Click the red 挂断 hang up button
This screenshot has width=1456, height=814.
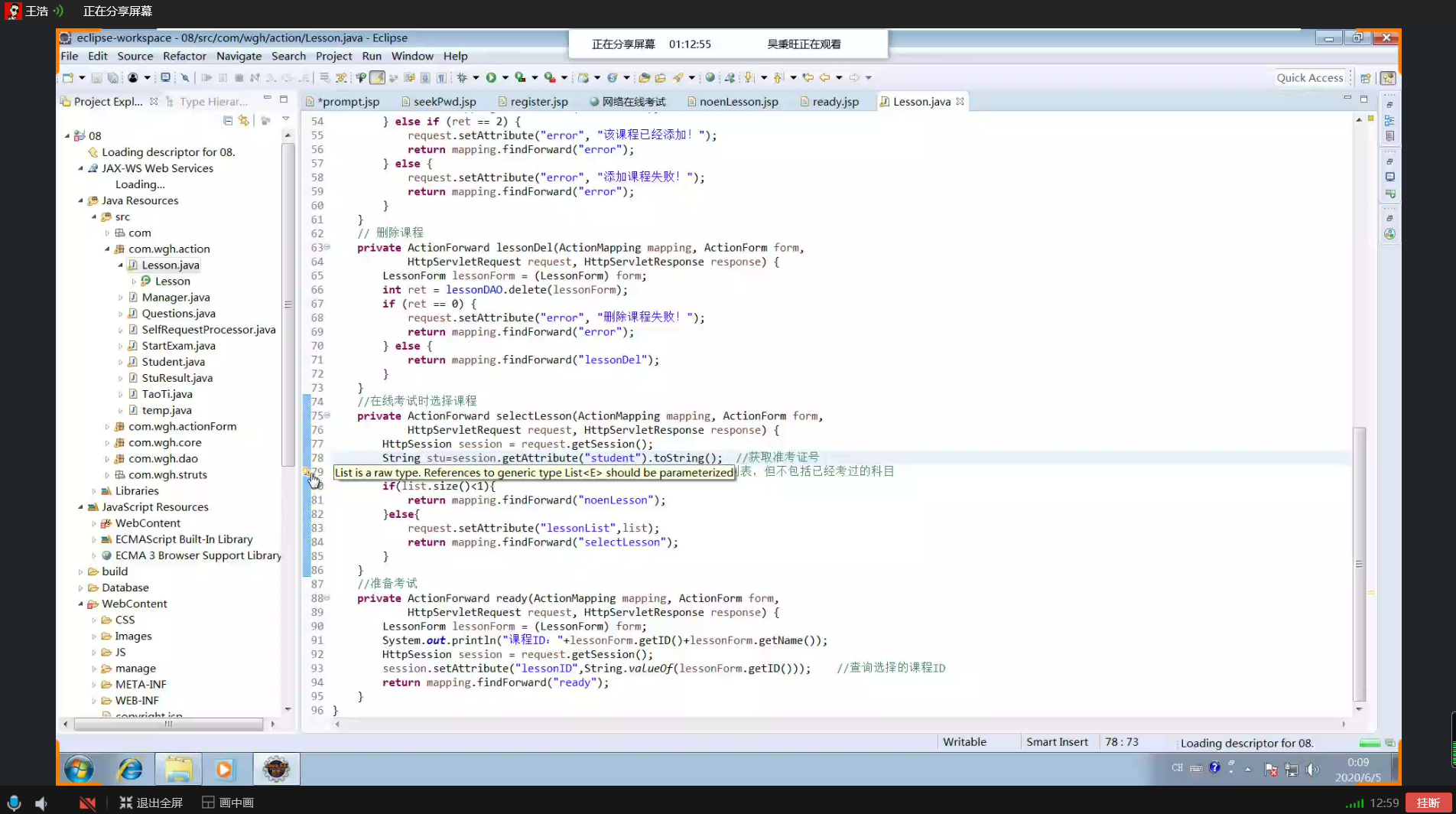point(1428,803)
